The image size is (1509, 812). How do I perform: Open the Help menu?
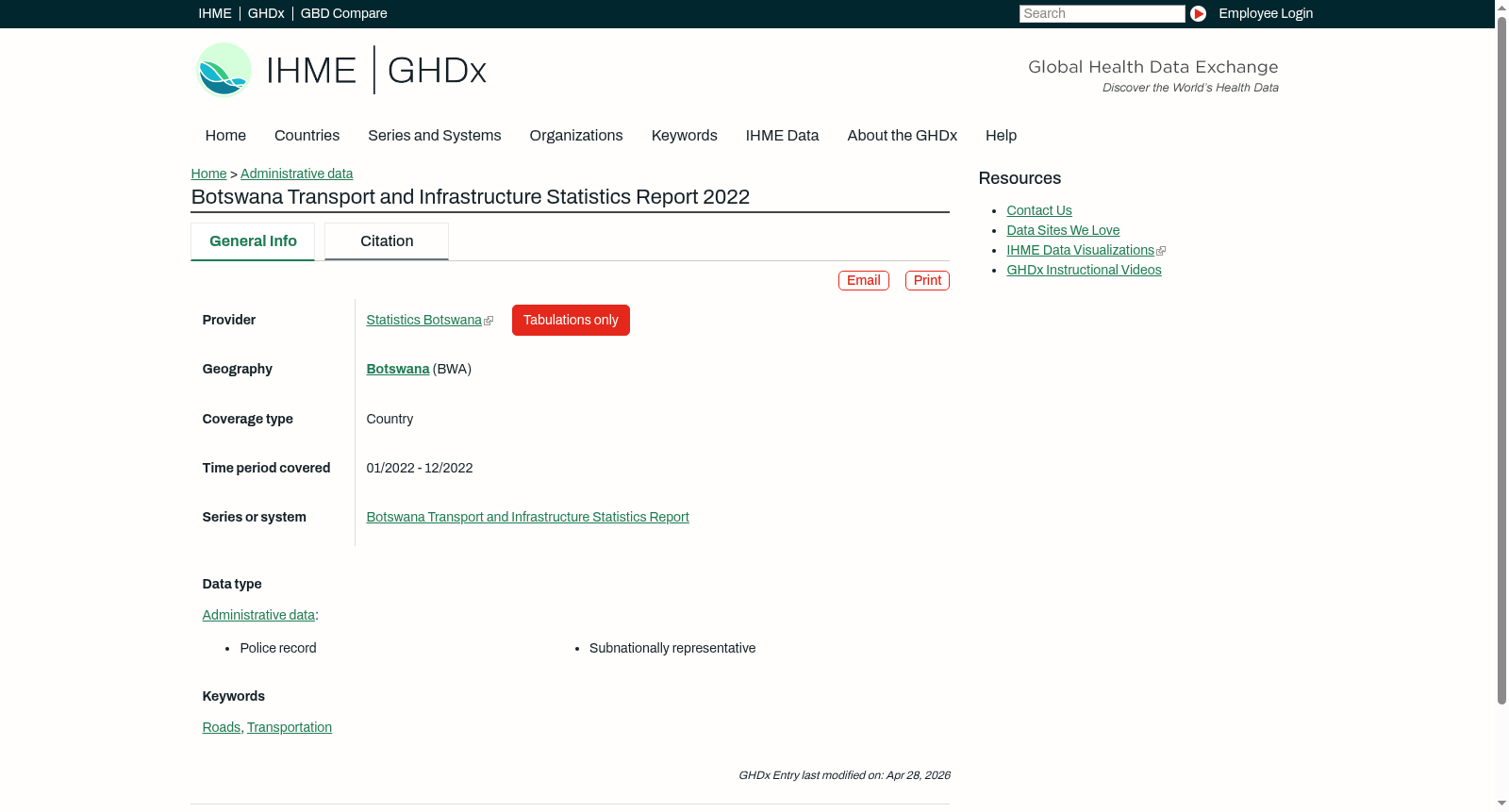tap(1001, 135)
